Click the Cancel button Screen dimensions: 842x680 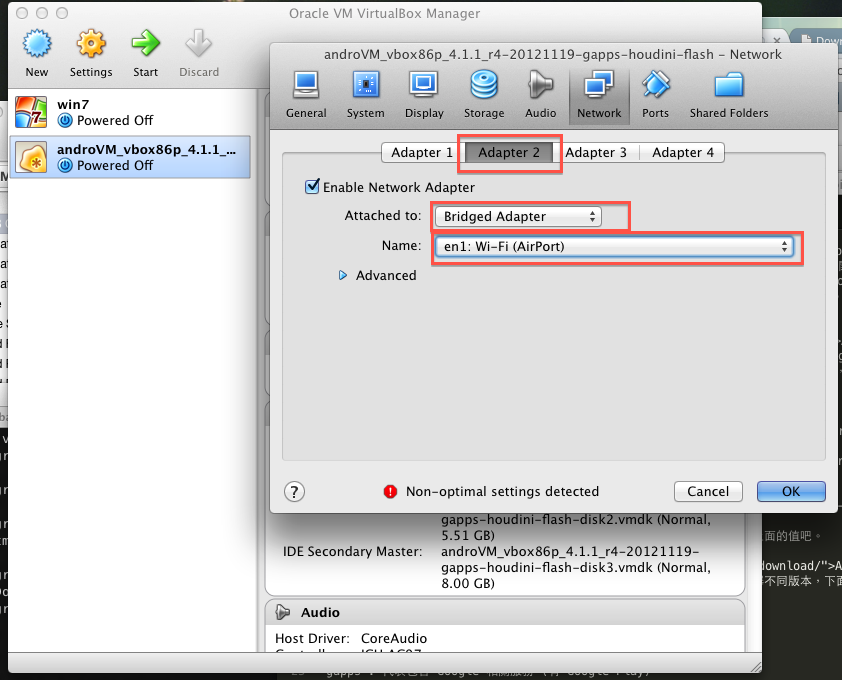[708, 491]
